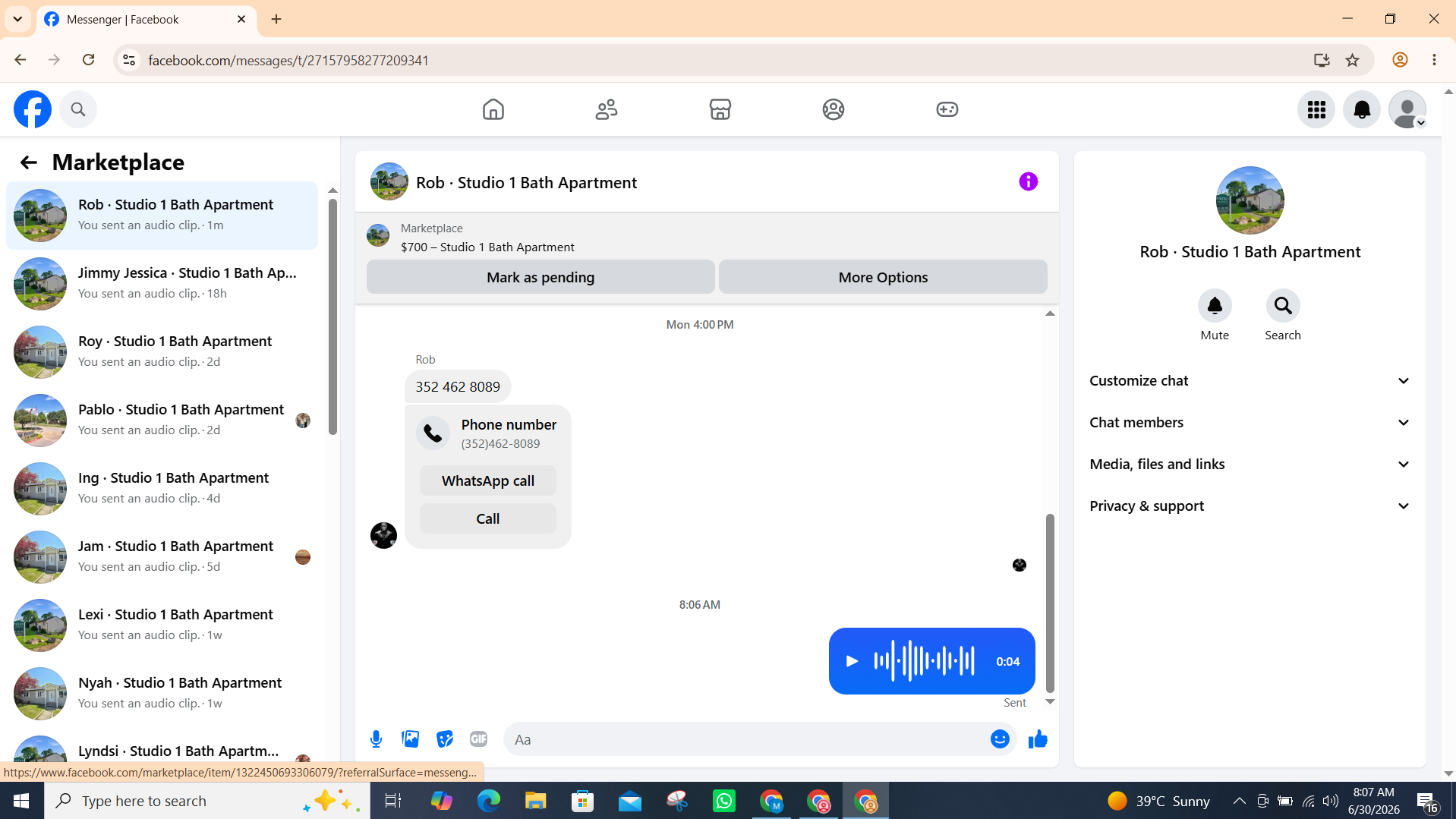Image resolution: width=1456 pixels, height=819 pixels.
Task: Start a WhatsApp call to Rob
Action: 488,480
